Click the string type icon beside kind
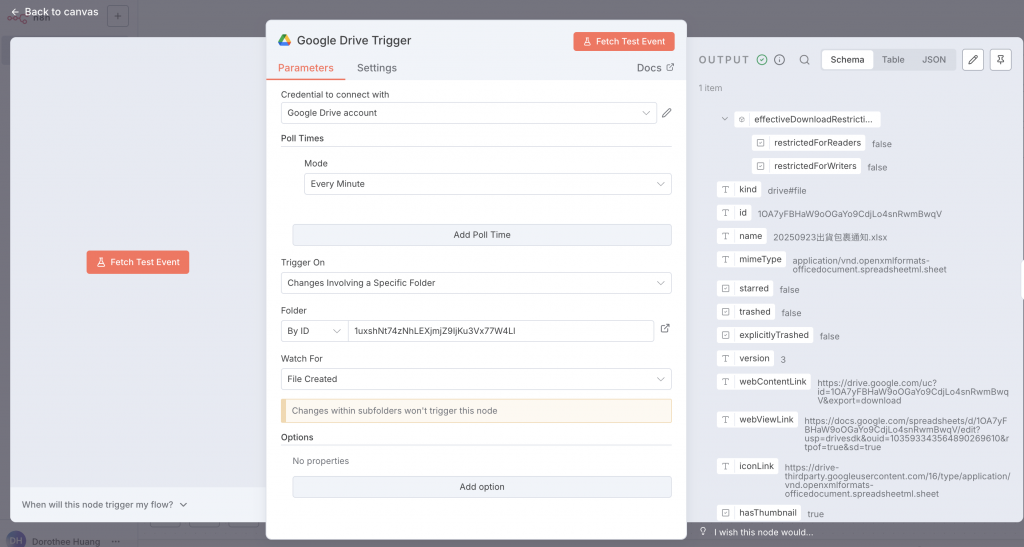 point(726,189)
